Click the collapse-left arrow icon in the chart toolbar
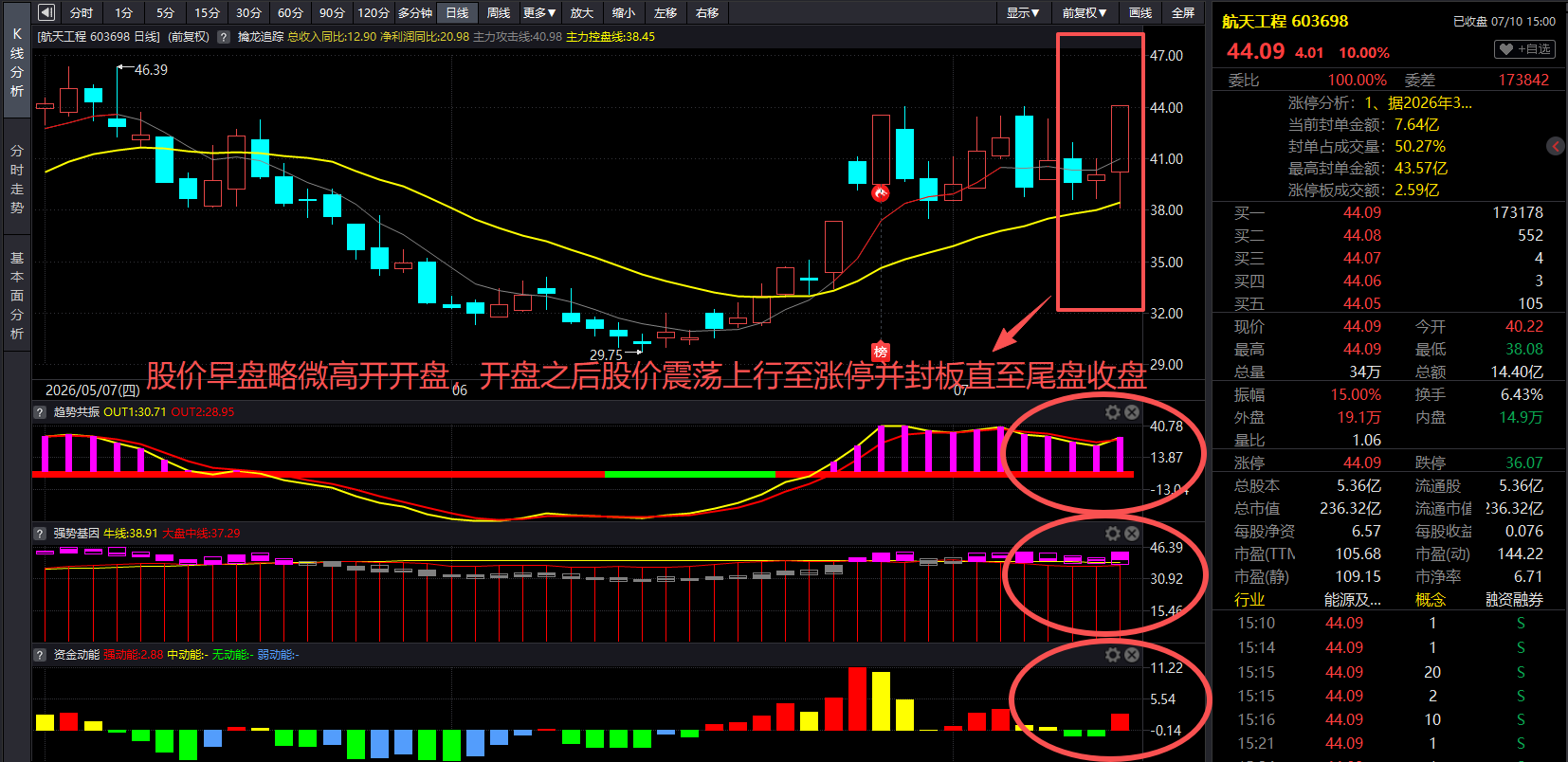The width and height of the screenshot is (1568, 762). click(x=46, y=12)
